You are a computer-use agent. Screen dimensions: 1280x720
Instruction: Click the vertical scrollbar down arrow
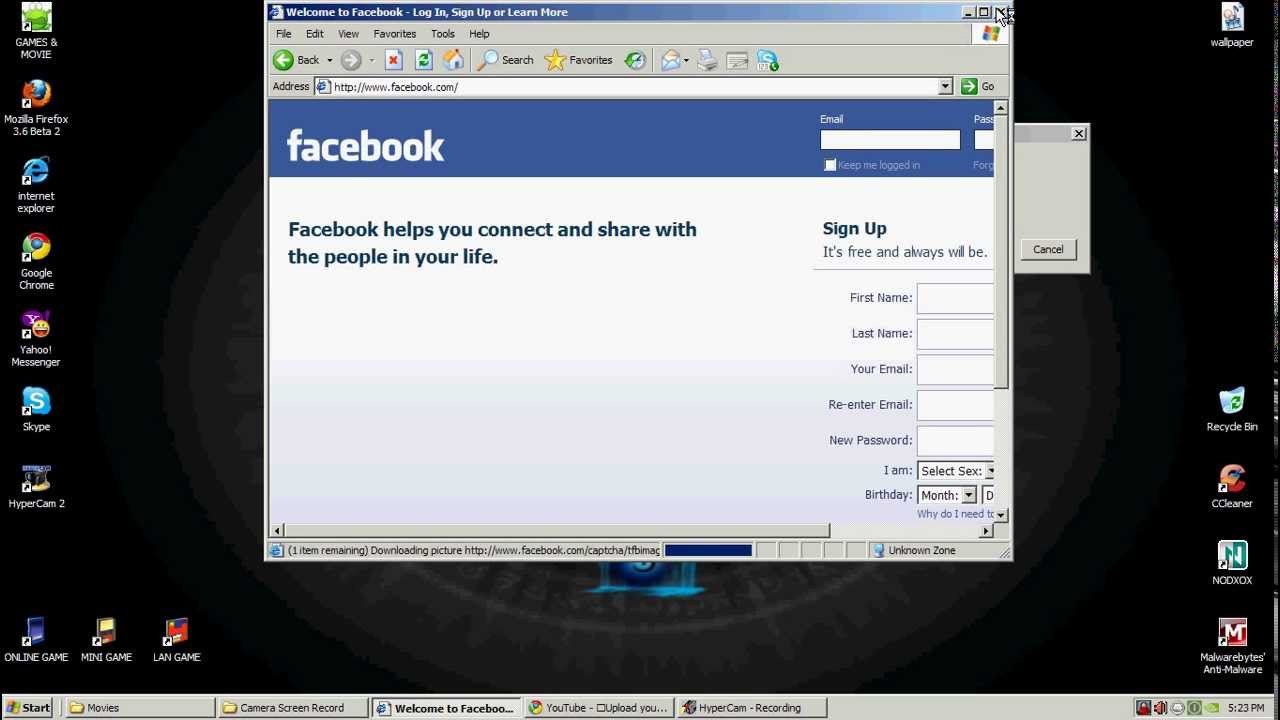[1001, 514]
